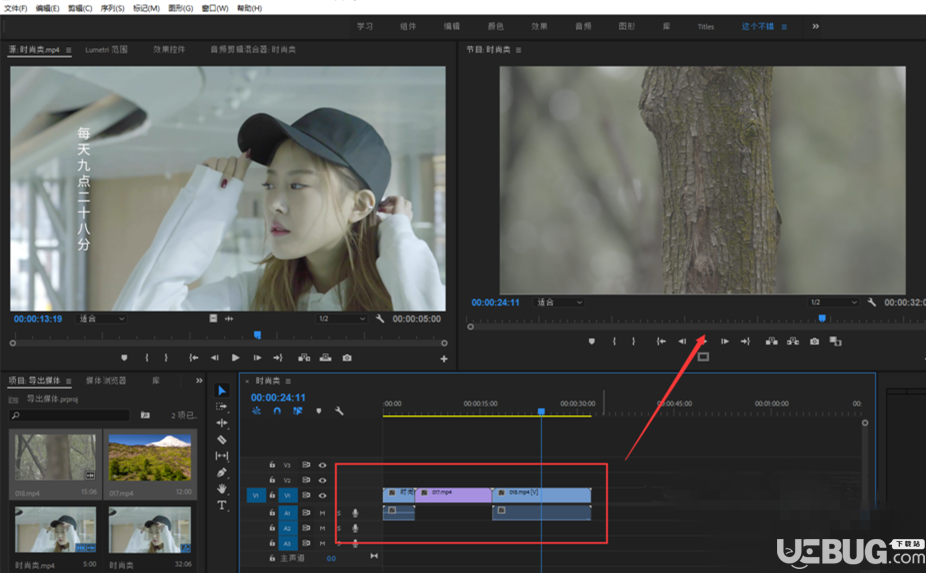Viewport: 926px width, 573px height.
Task: Select the Ripple Edit tool
Action: [221, 423]
